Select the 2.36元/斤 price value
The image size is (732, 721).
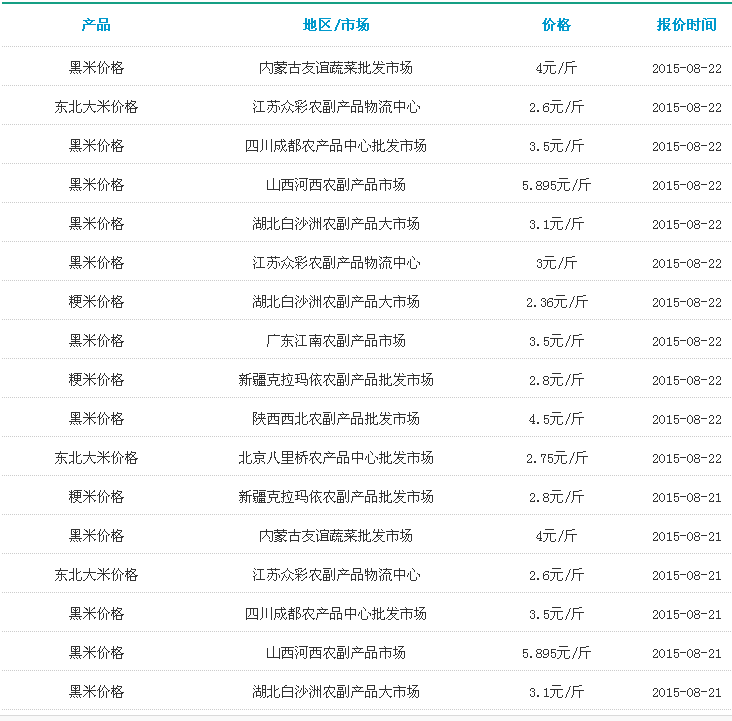point(556,302)
